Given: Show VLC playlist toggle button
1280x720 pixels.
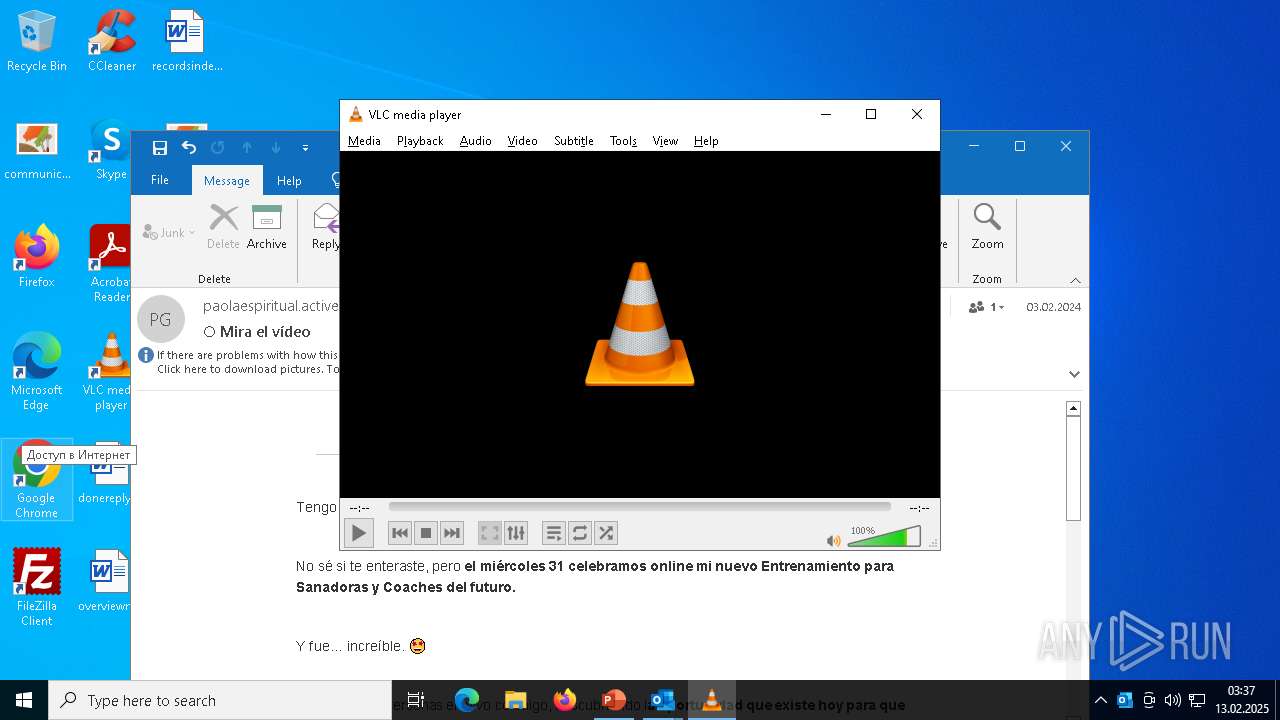Looking at the screenshot, I should [x=554, y=533].
